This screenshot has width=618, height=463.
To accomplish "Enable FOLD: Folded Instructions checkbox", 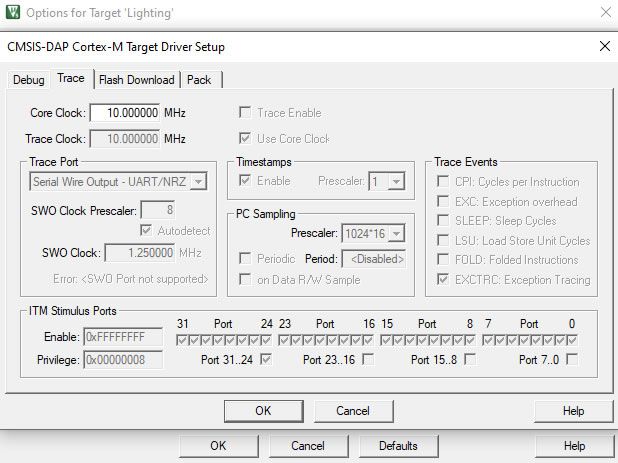I will point(443,260).
